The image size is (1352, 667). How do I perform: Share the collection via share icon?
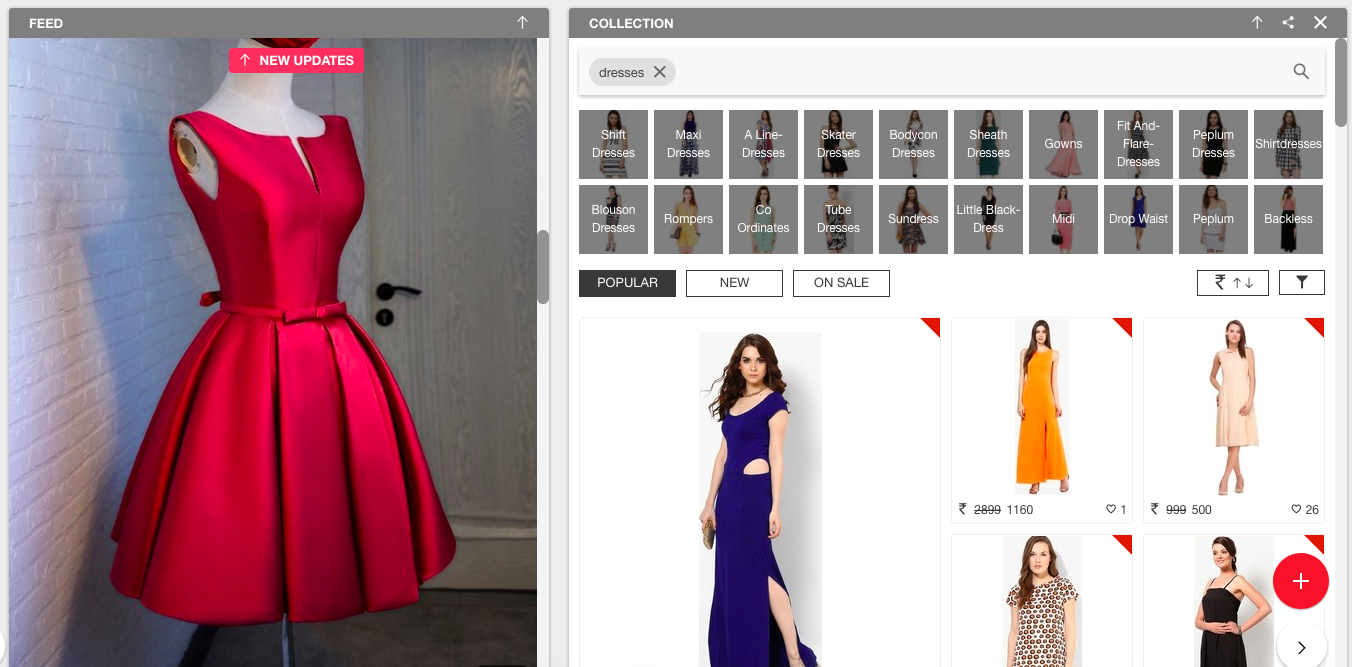[1288, 22]
